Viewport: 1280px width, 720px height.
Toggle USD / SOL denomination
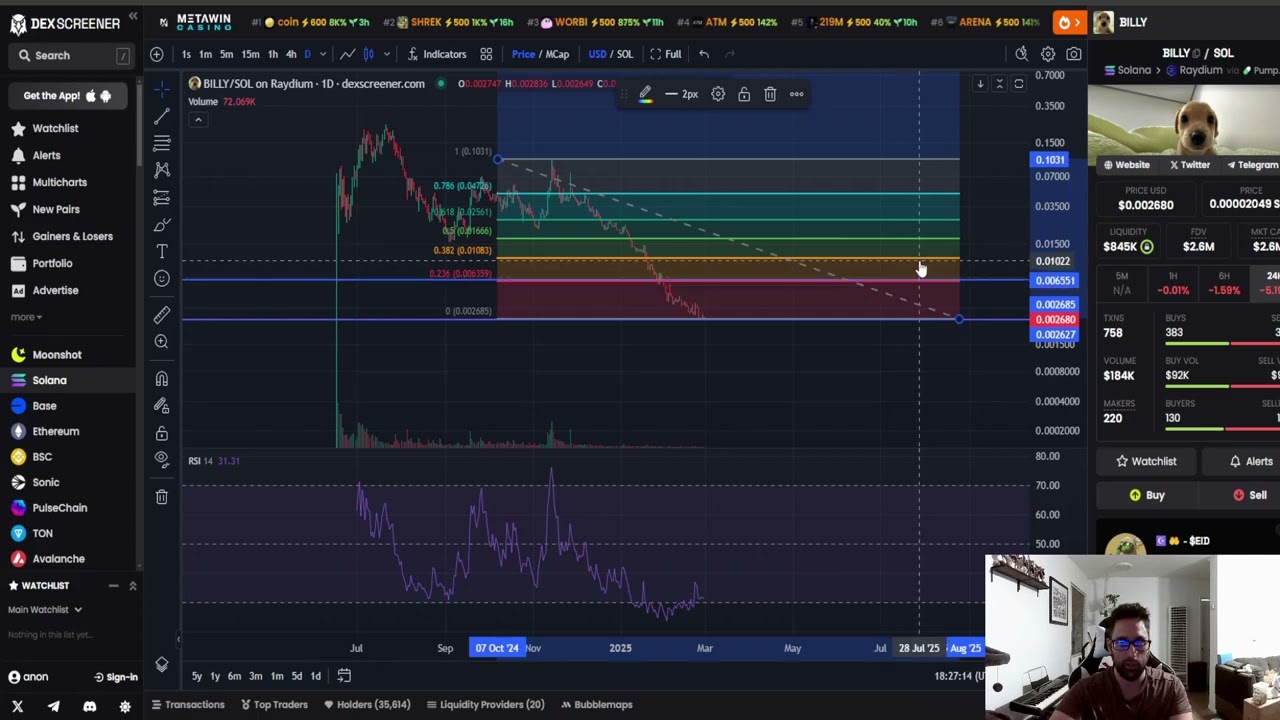tap(611, 54)
